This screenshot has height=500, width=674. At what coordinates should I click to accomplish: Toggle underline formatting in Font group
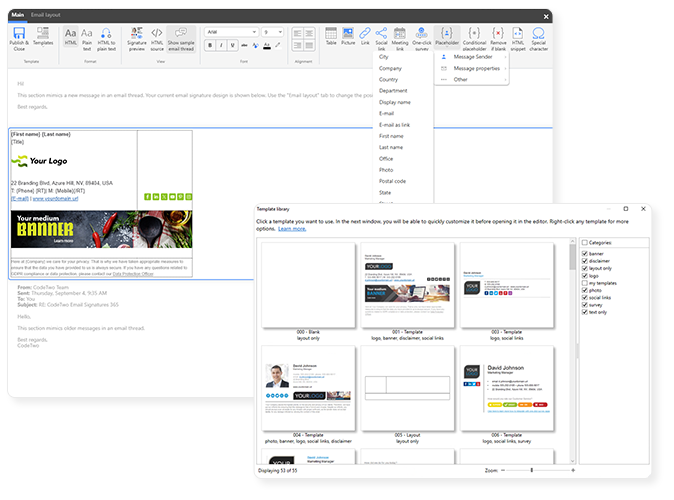233,45
